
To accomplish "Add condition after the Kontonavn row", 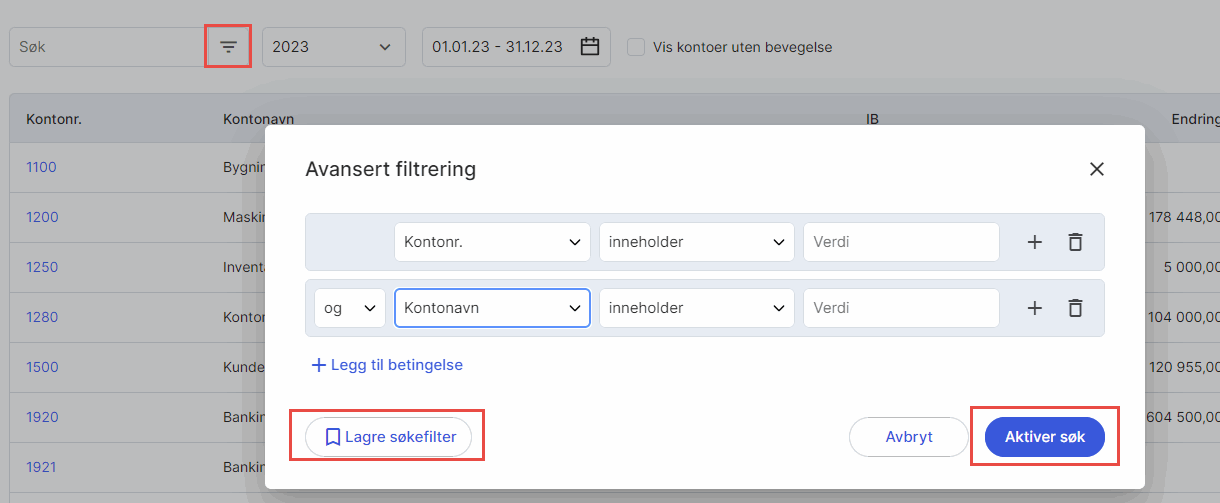I will pyautogui.click(x=1035, y=308).
